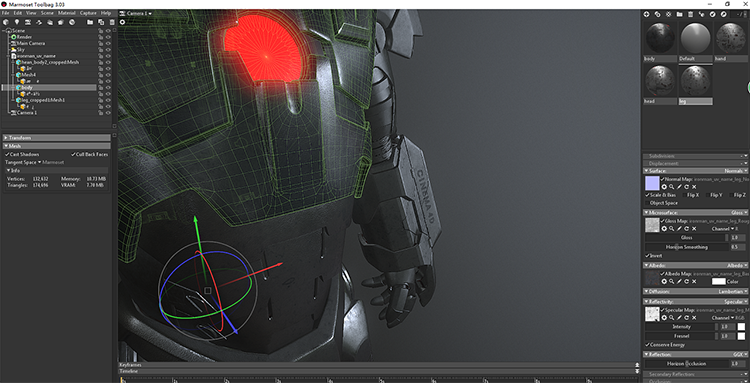The width and height of the screenshot is (750, 383).
Task: Search Normal Map magnifier icon
Action: click(x=672, y=186)
